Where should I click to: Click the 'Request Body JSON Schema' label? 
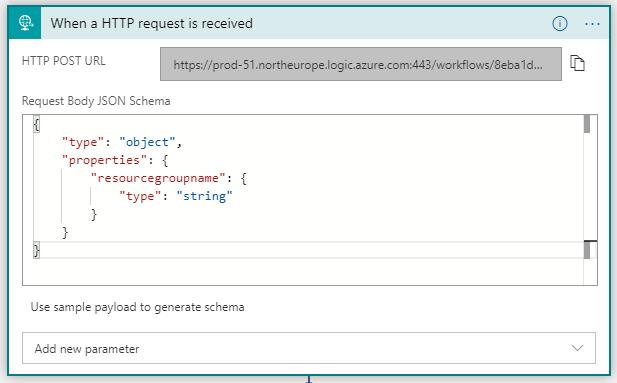tap(96, 101)
